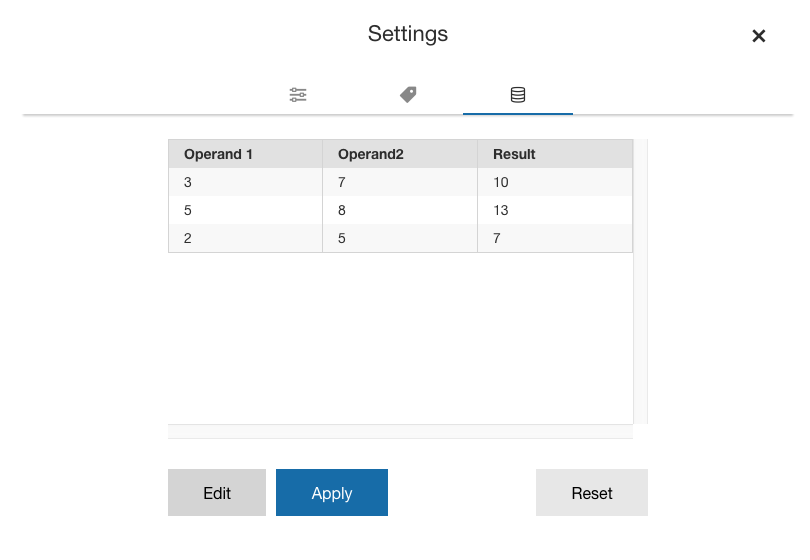Click the table's horizontal scrollbar track
This screenshot has height=560, width=810.
click(x=400, y=431)
